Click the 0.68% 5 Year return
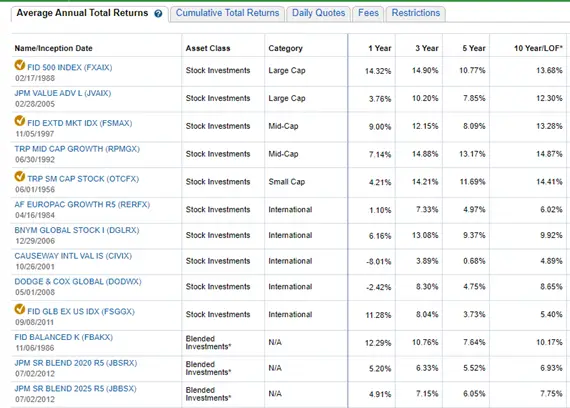 474,261
